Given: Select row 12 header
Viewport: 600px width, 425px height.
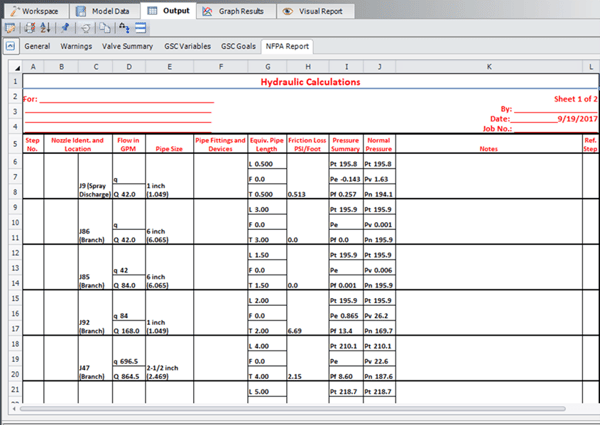Looking at the screenshot, I should pos(15,252).
